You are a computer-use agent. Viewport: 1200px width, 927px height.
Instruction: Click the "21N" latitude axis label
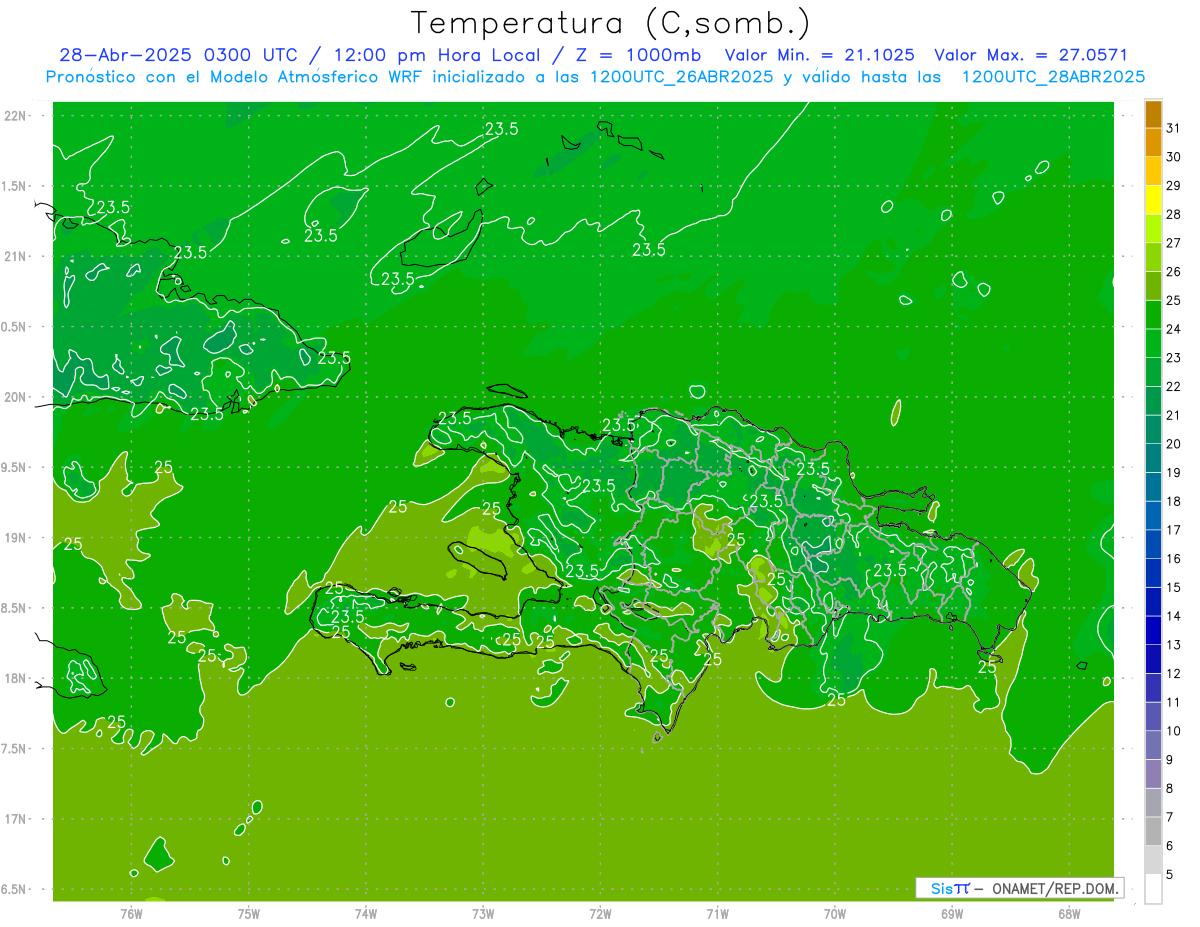[16, 256]
